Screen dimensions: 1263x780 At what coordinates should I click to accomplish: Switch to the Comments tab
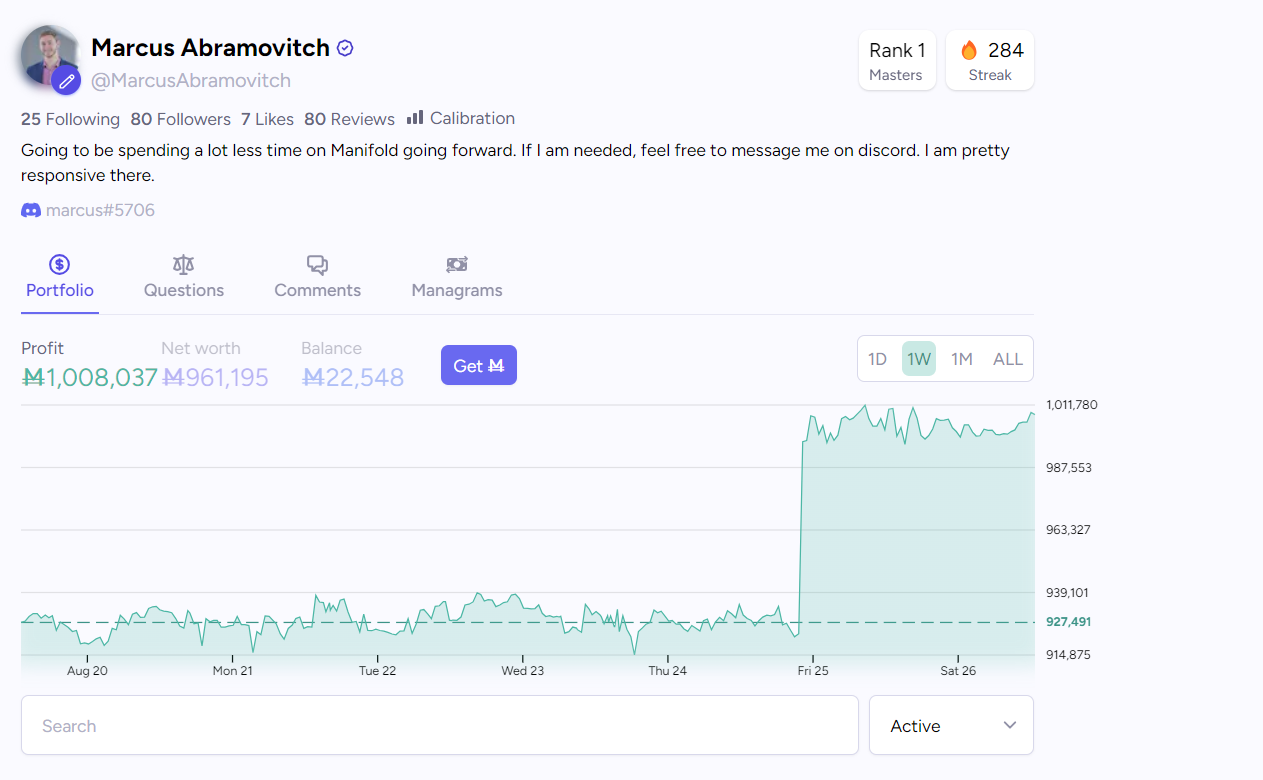coord(318,277)
